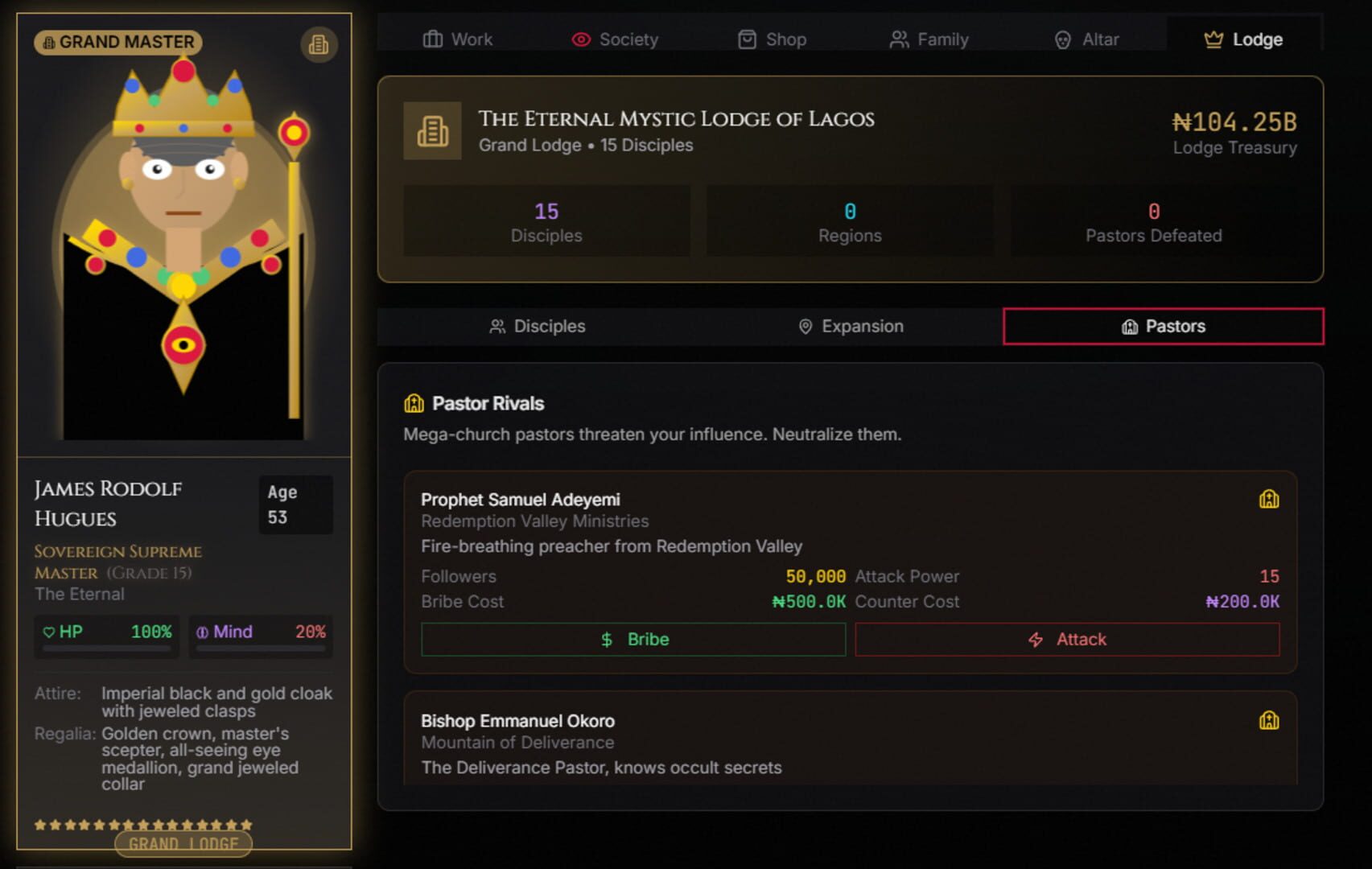Bribe Prophet Samuel Adeyemi
Image resolution: width=1372 pixels, height=869 pixels.
coord(631,639)
